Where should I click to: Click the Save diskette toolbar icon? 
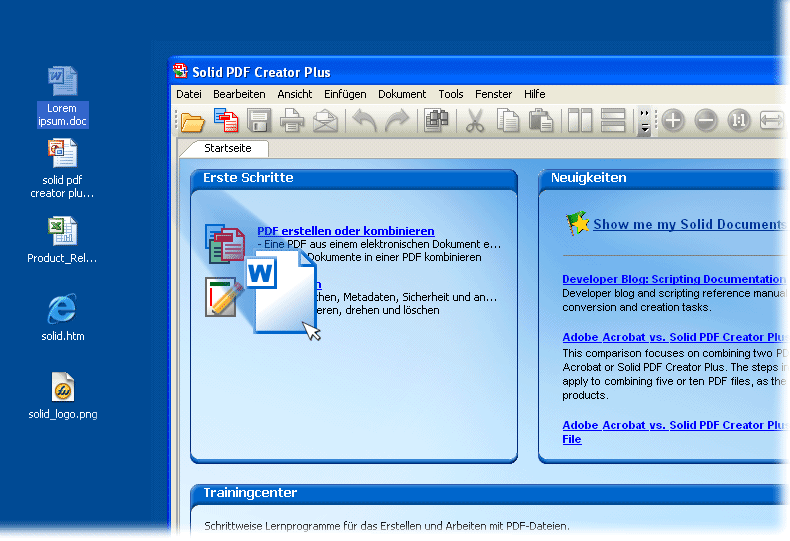[x=259, y=122]
